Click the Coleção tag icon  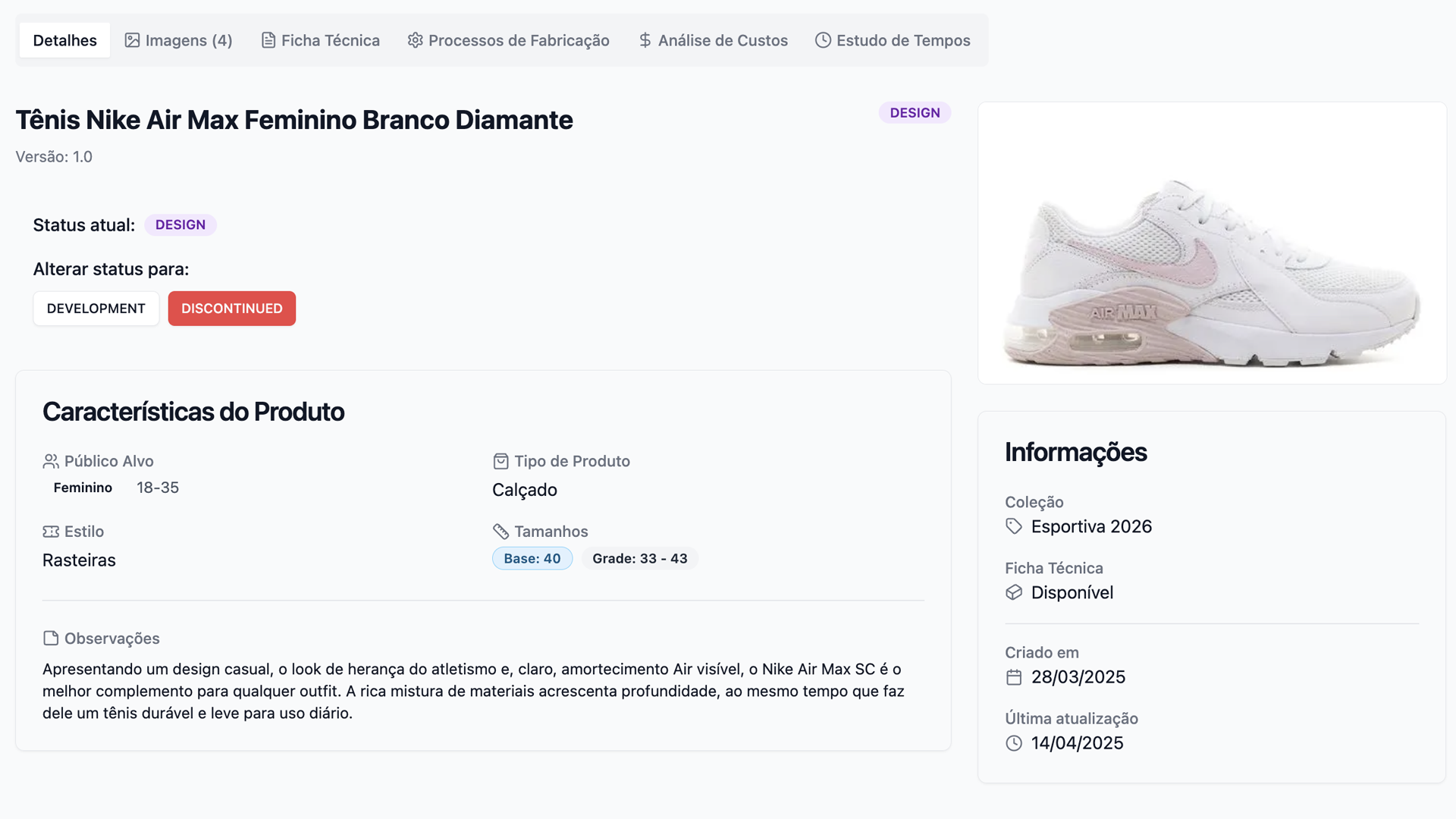[1014, 526]
